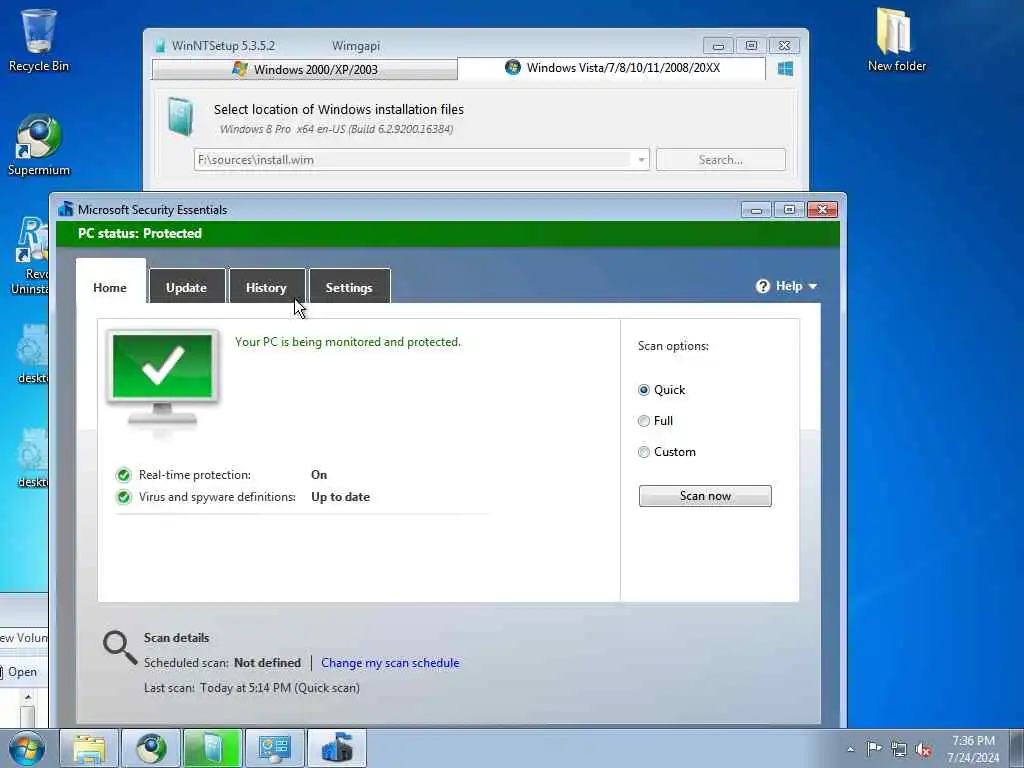Expand the Help dropdown arrow
This screenshot has height=768, width=1024.
tap(812, 287)
